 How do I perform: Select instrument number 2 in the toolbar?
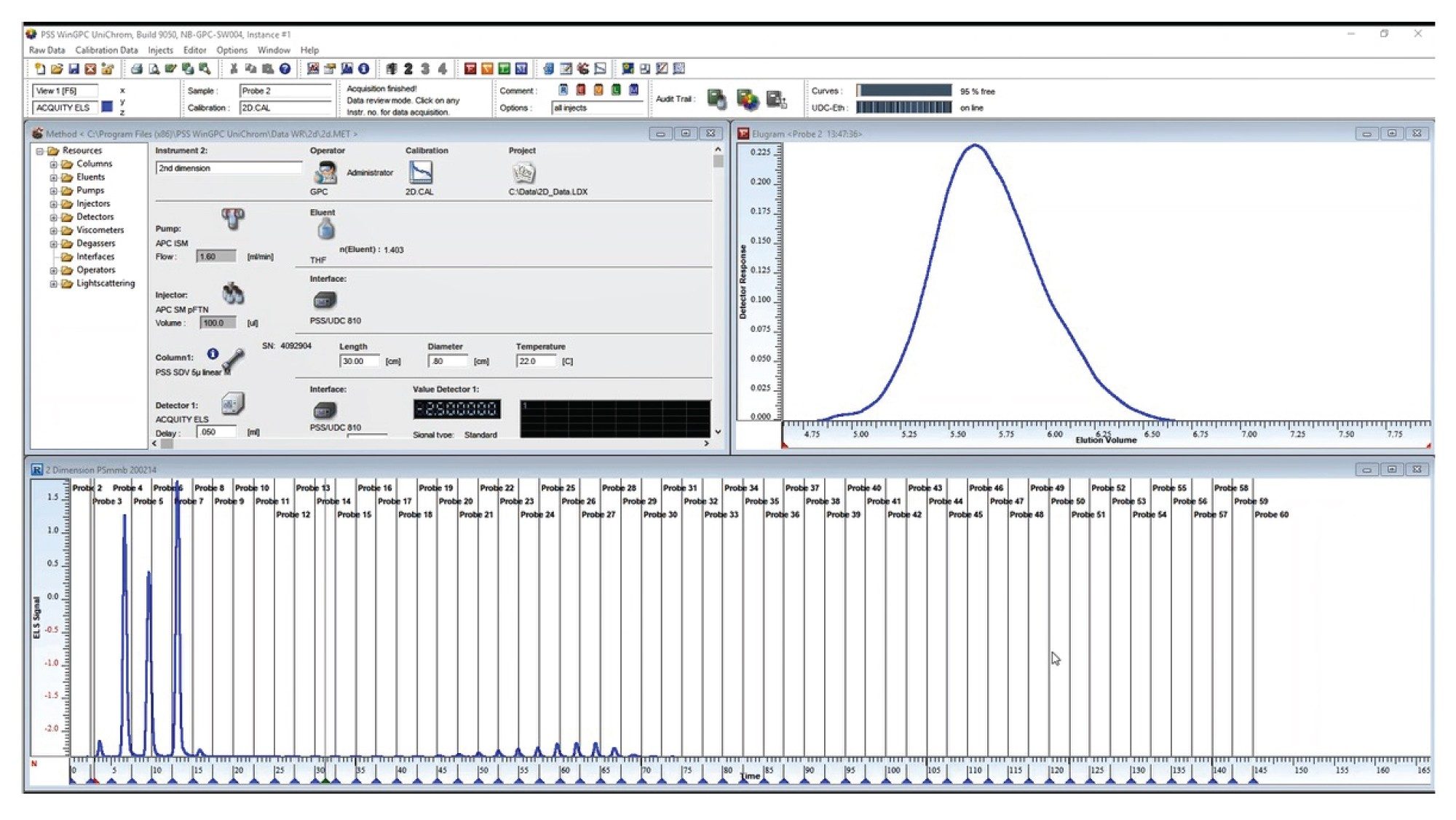(x=408, y=68)
